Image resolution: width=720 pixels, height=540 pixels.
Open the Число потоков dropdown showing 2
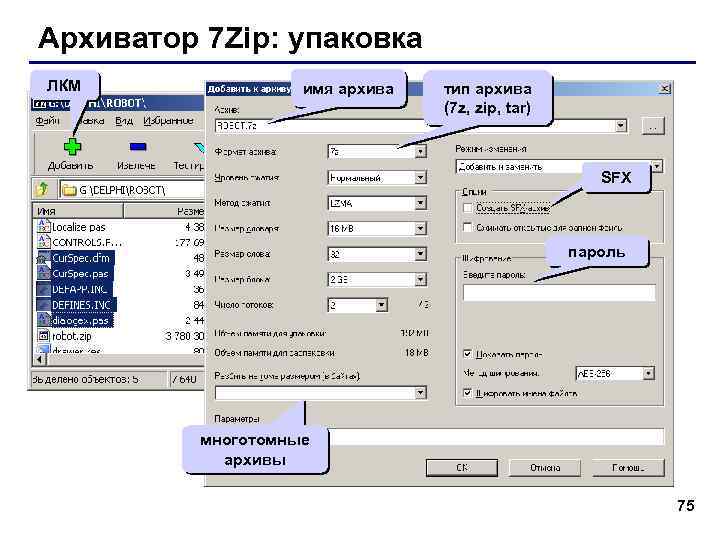coord(381,304)
